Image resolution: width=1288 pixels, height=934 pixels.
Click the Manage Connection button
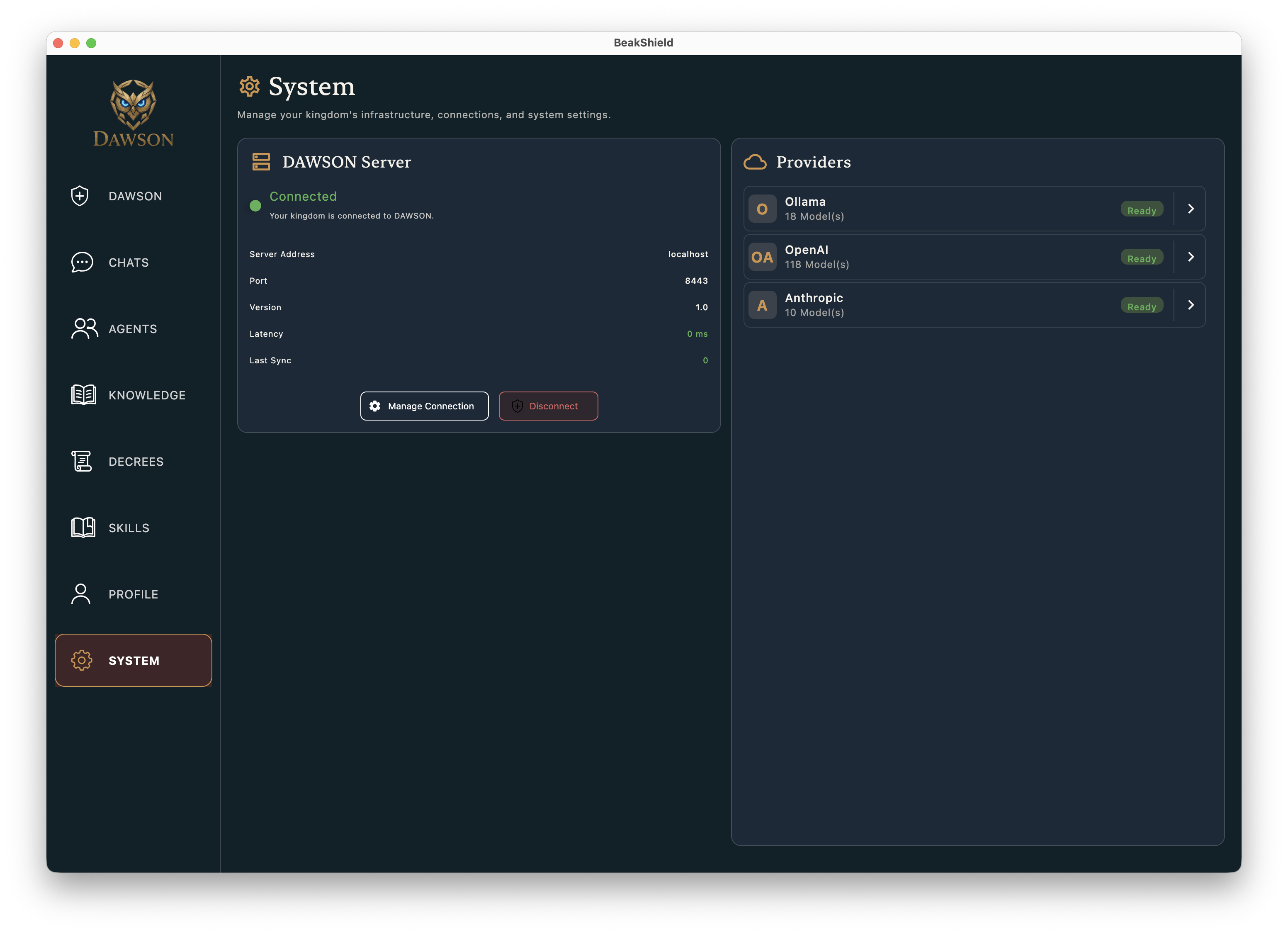click(x=424, y=406)
